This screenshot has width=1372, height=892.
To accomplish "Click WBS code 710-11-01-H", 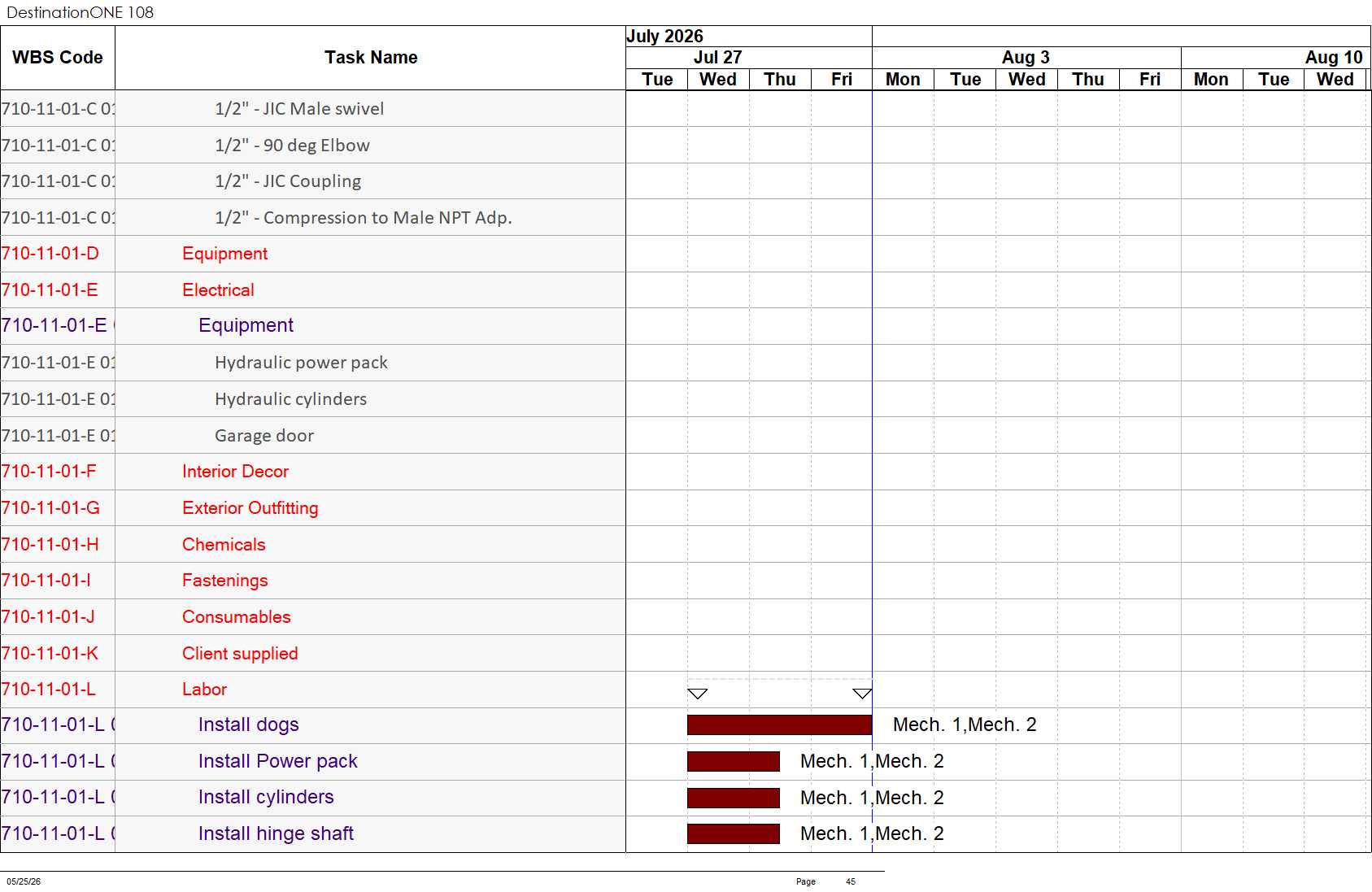I will pyautogui.click(x=50, y=545).
